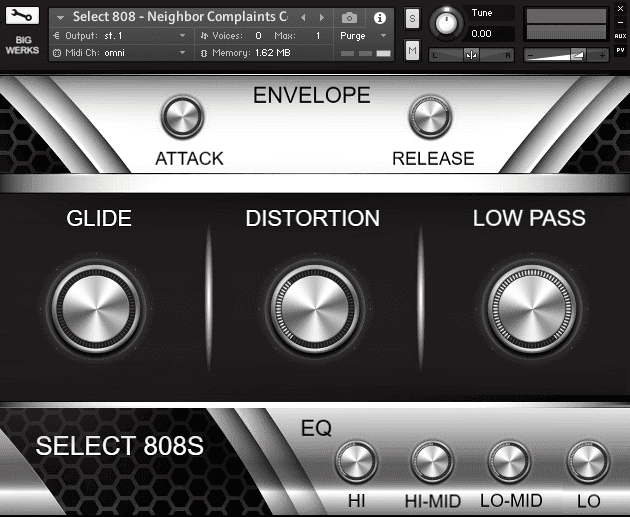
Task: Toggle the AUX button
Action: [x=620, y=36]
